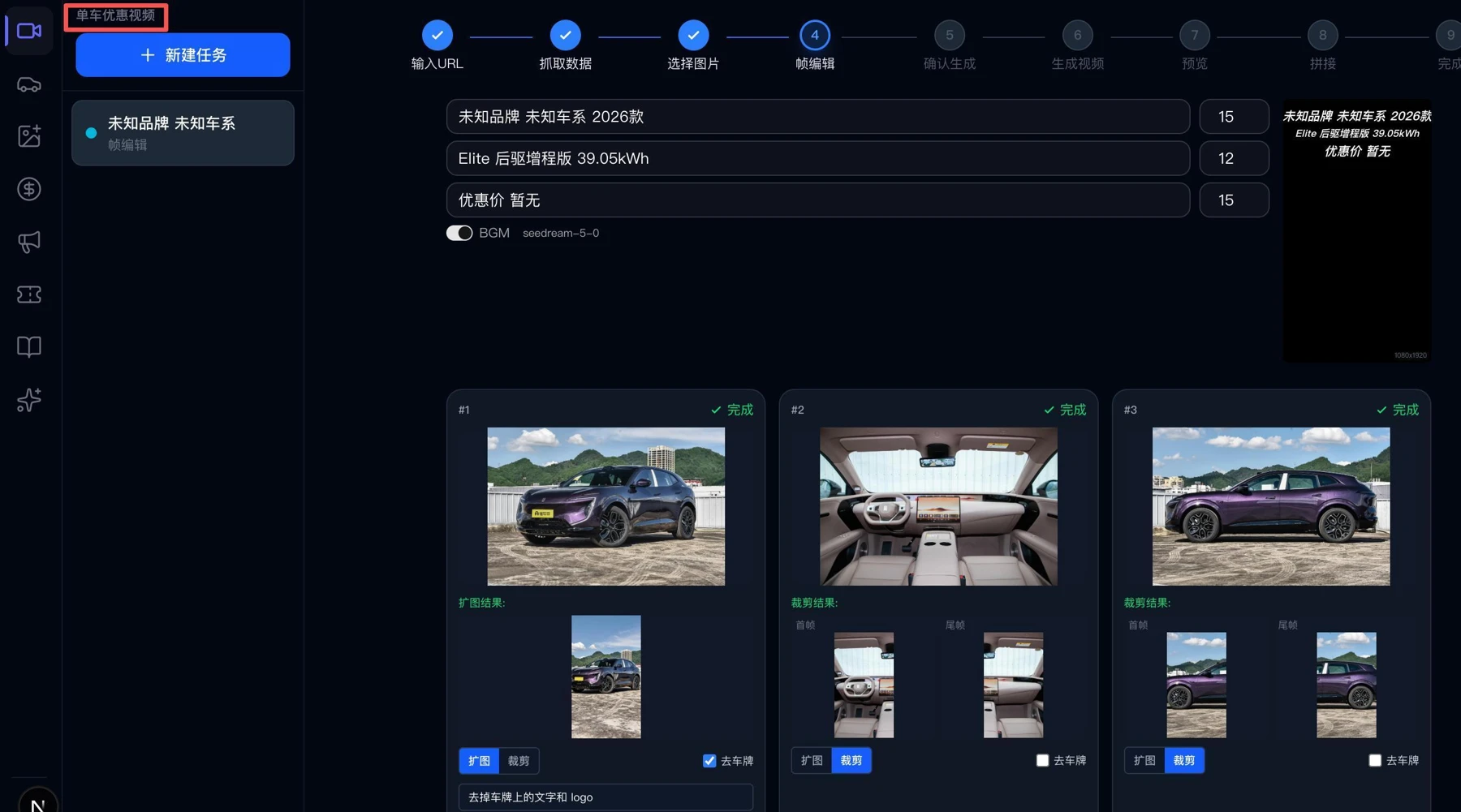1461x812 pixels.
Task: Open frame #3 side-view car image
Action: tap(1271, 506)
